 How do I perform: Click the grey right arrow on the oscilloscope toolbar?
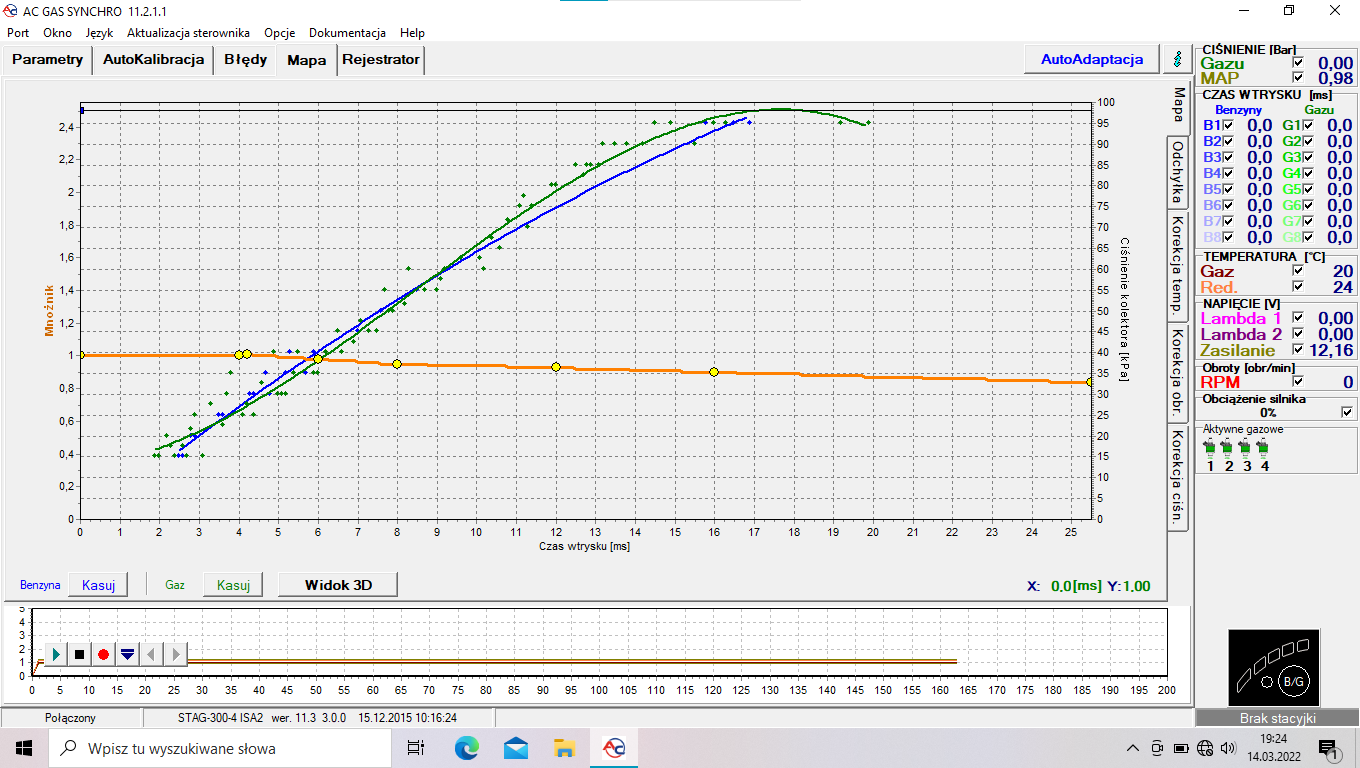tap(175, 654)
